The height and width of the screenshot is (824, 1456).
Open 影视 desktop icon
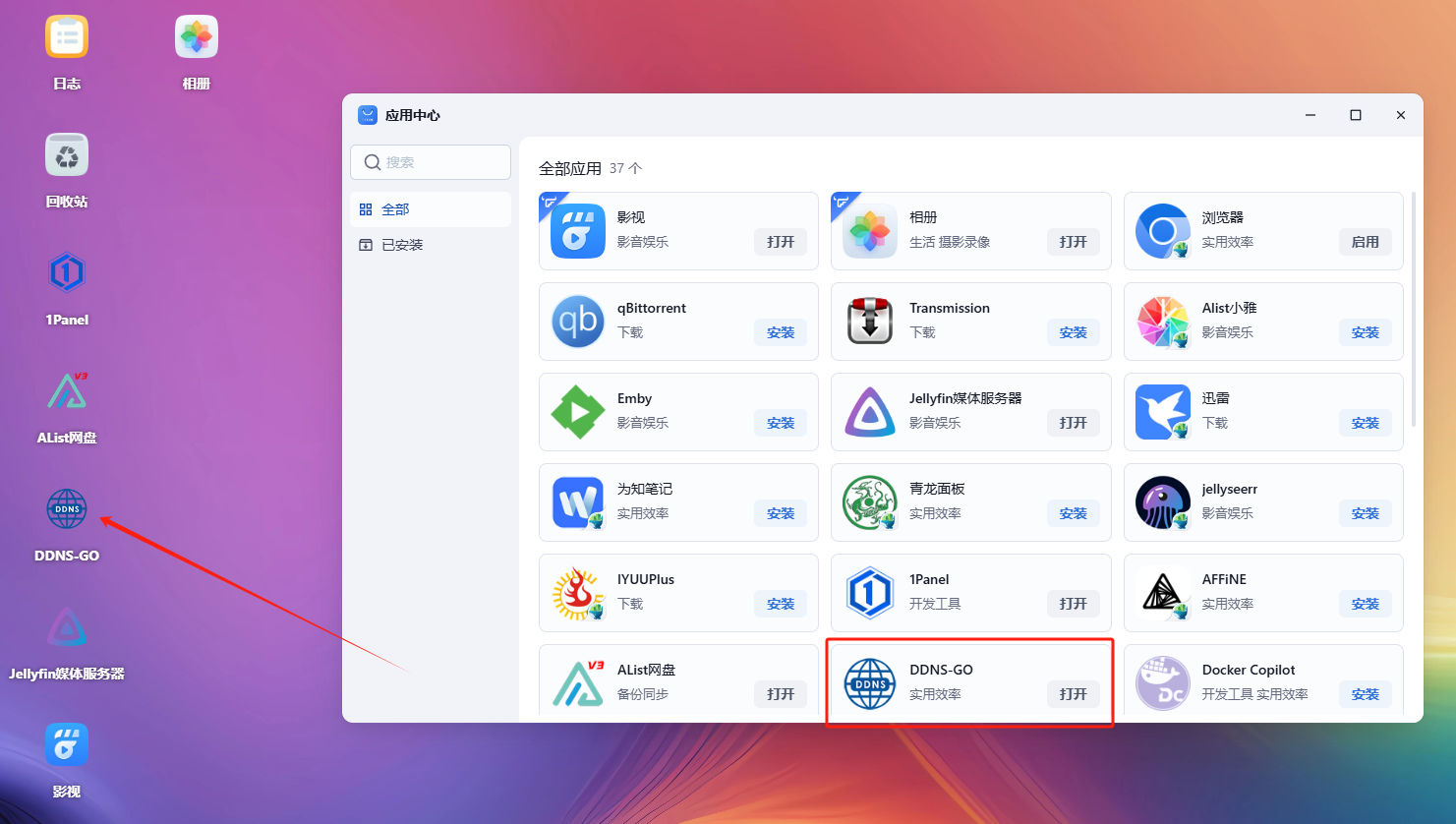point(67,745)
